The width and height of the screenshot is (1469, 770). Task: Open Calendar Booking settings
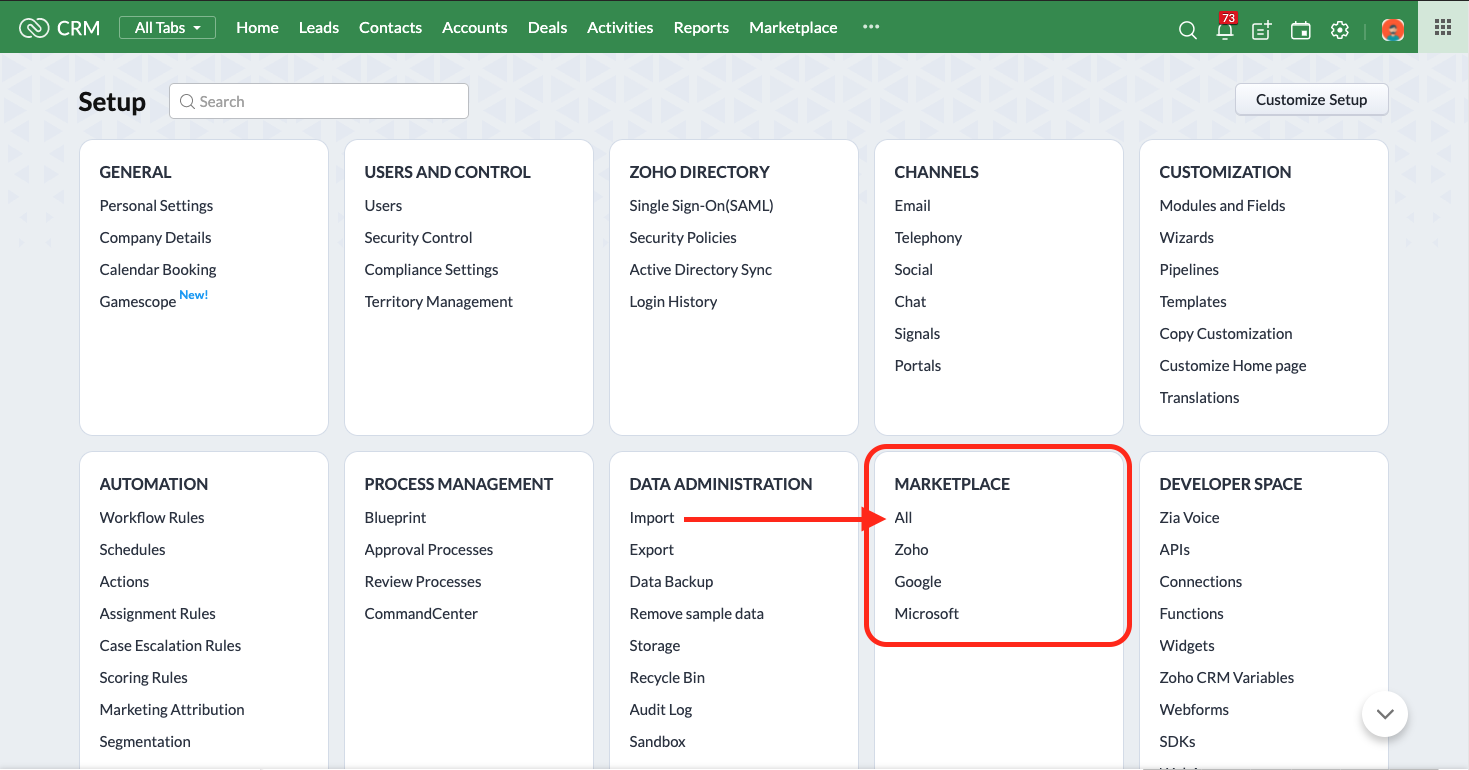(x=158, y=270)
